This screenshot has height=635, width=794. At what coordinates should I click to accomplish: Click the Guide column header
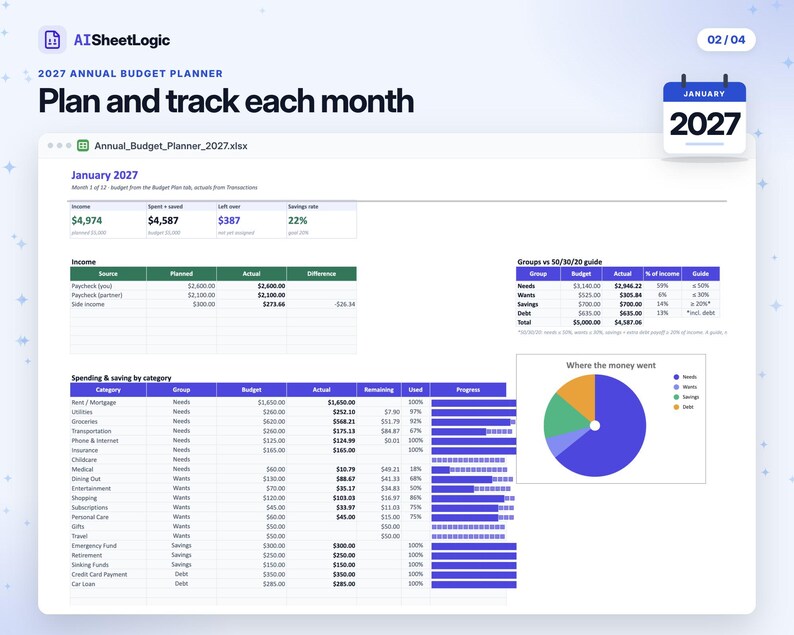click(x=700, y=273)
